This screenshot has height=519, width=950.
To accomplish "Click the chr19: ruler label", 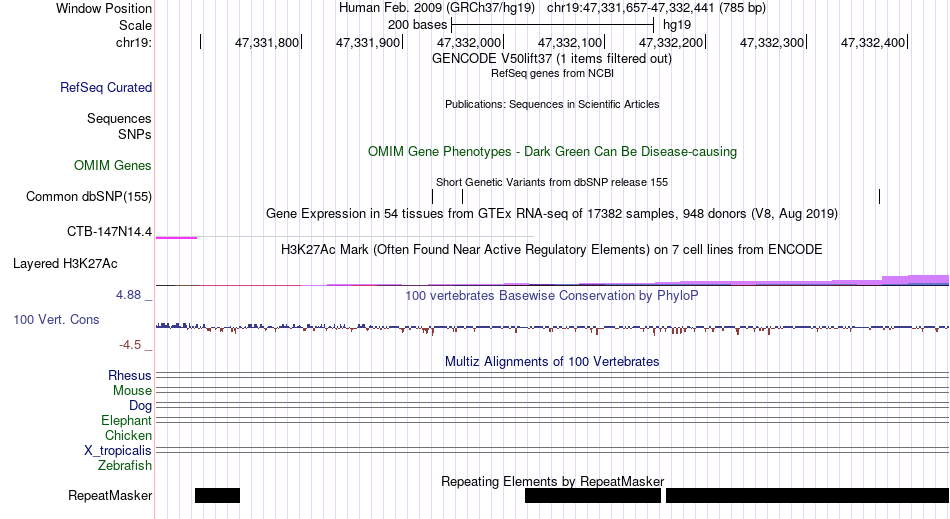I will [134, 42].
